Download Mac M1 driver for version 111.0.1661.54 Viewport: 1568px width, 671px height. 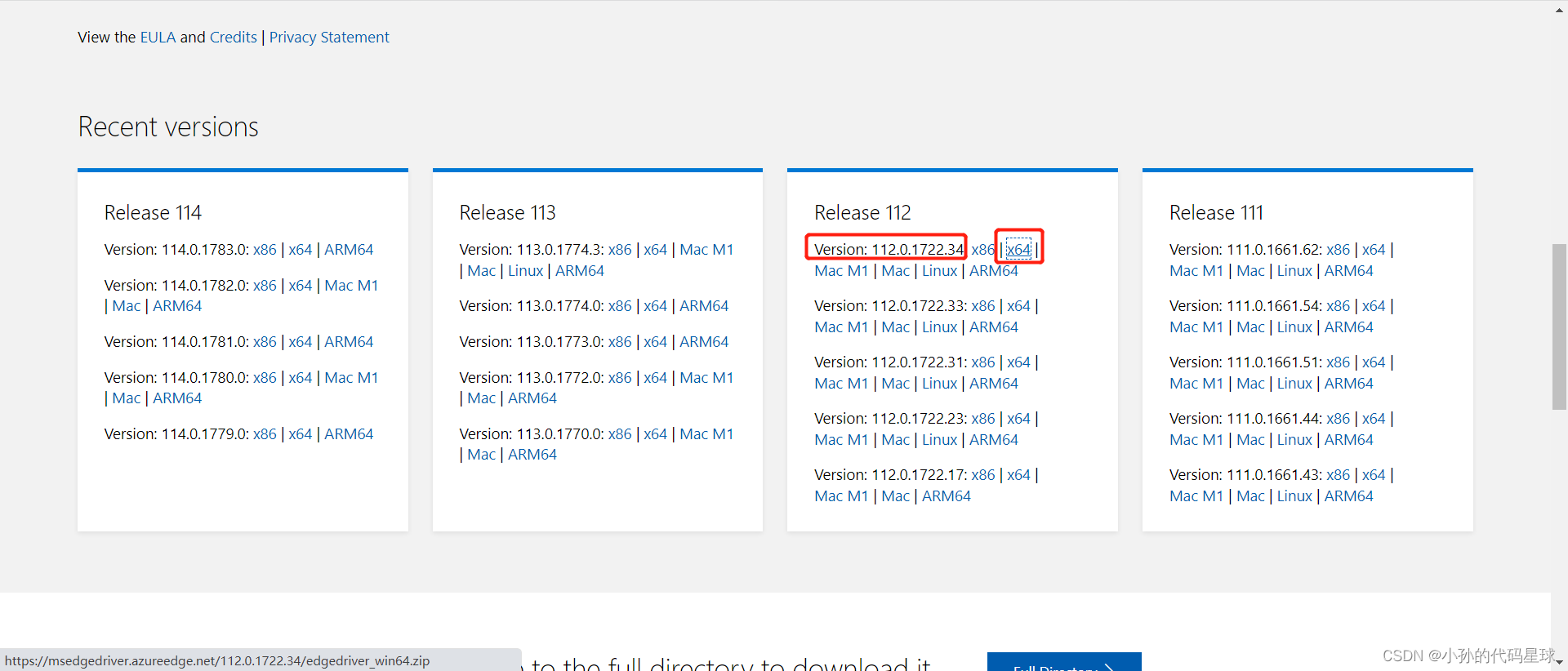[1196, 327]
